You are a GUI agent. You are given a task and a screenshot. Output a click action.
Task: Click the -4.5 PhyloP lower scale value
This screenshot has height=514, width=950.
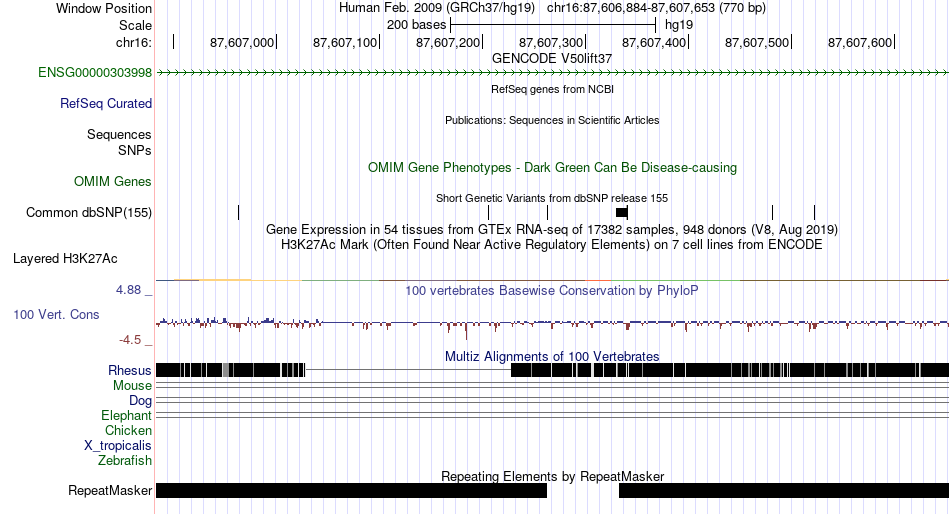(130, 340)
